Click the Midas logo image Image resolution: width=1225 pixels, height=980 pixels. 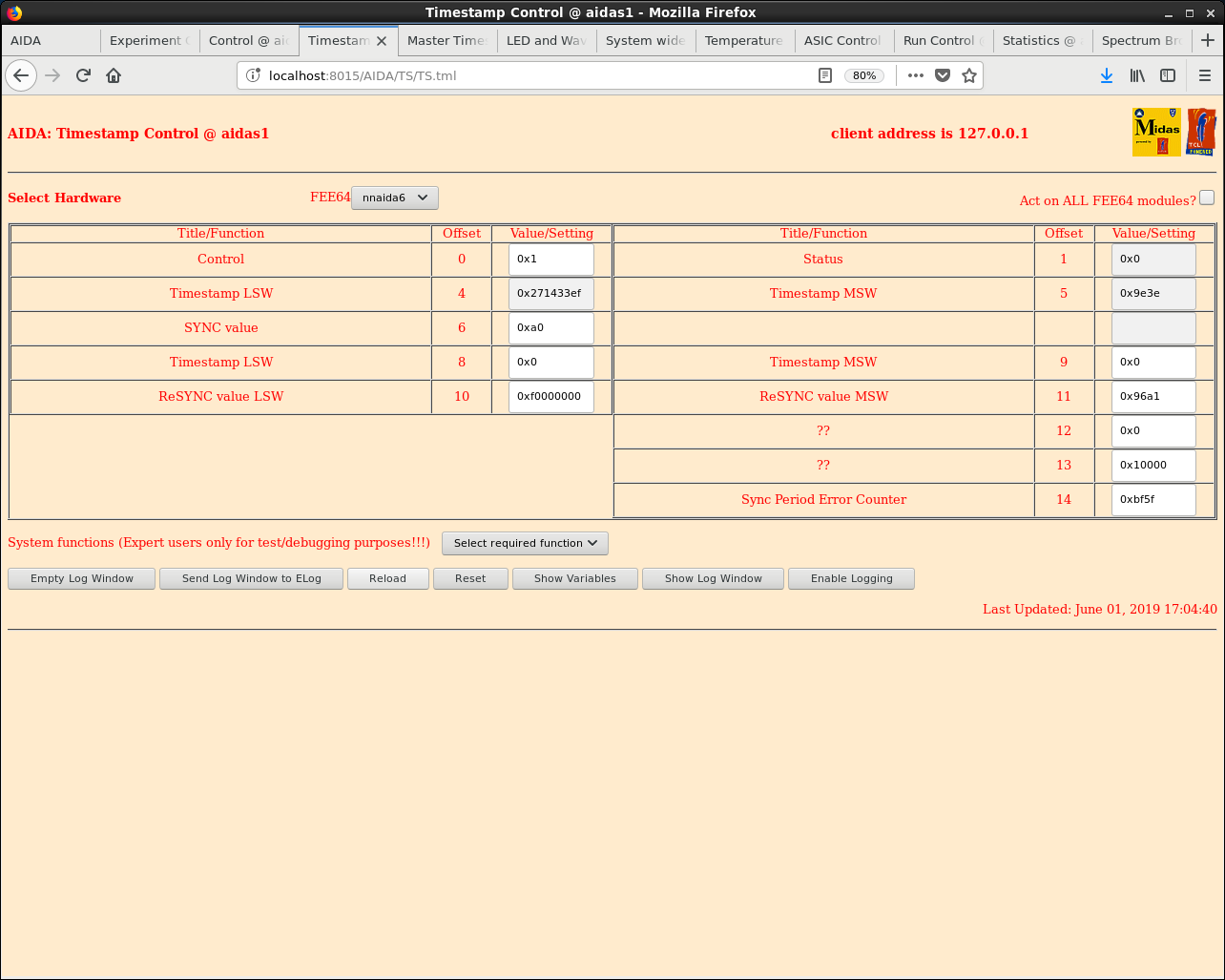pos(1156,132)
